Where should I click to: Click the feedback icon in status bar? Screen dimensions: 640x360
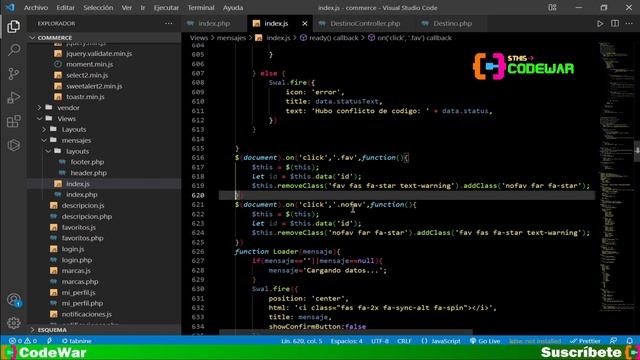pyautogui.click(x=613, y=341)
